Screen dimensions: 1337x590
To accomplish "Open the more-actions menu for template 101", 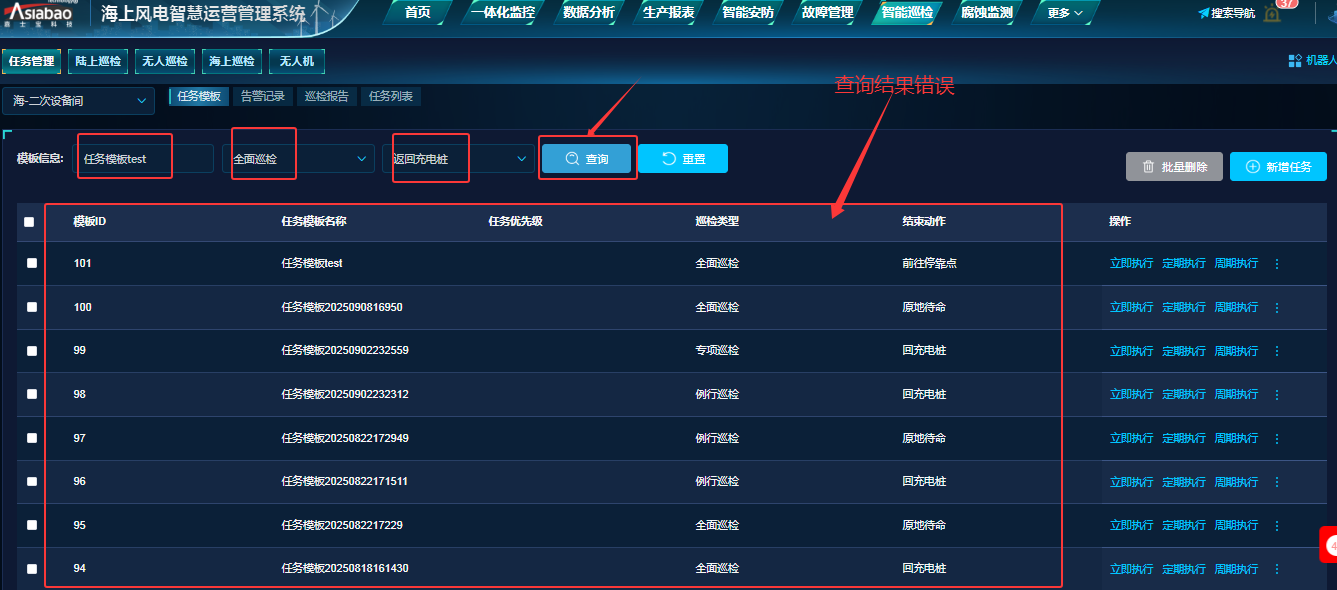I will [1276, 264].
